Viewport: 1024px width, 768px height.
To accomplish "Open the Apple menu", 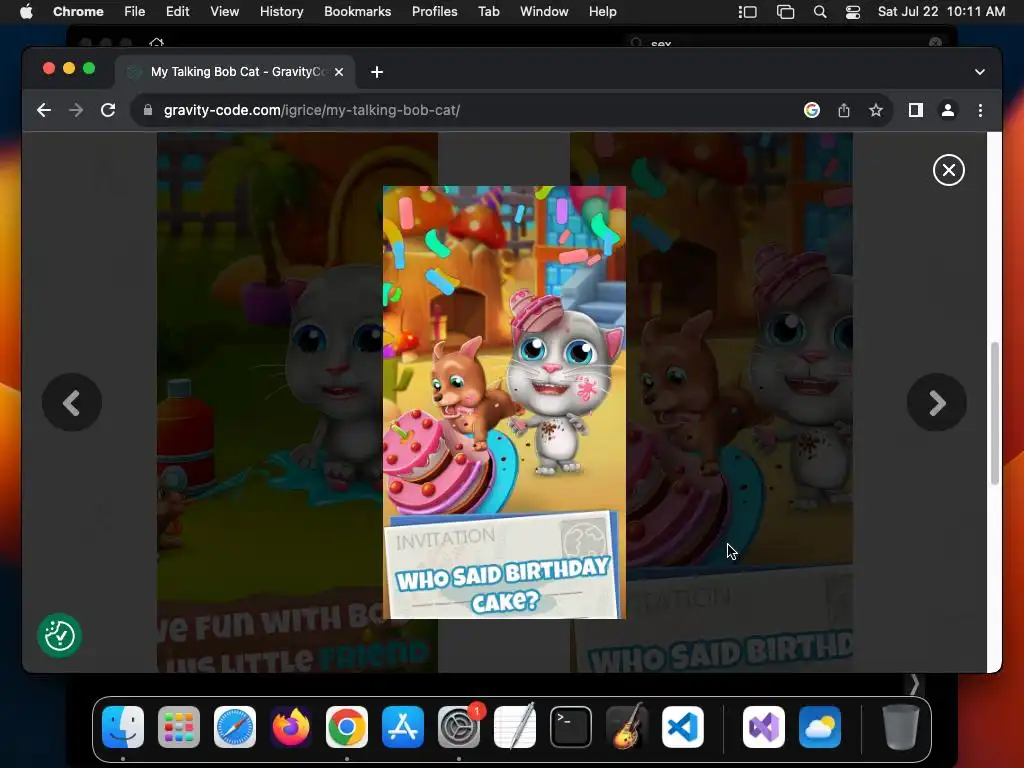I will (x=26, y=12).
